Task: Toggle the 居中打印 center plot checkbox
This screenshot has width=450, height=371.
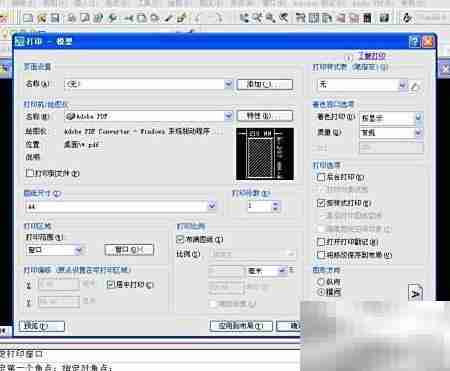Action: [111, 284]
